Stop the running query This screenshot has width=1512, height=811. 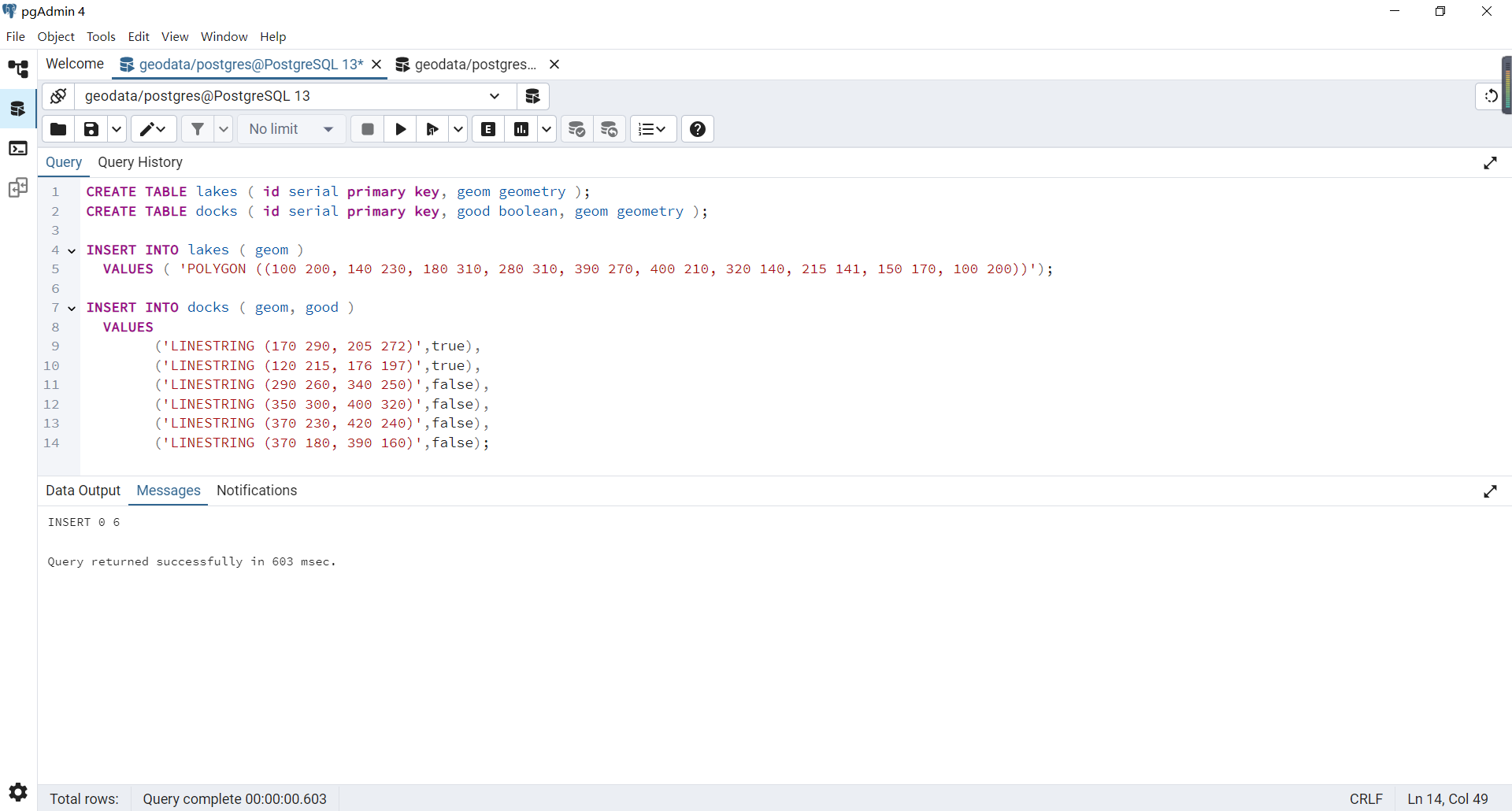coord(368,129)
